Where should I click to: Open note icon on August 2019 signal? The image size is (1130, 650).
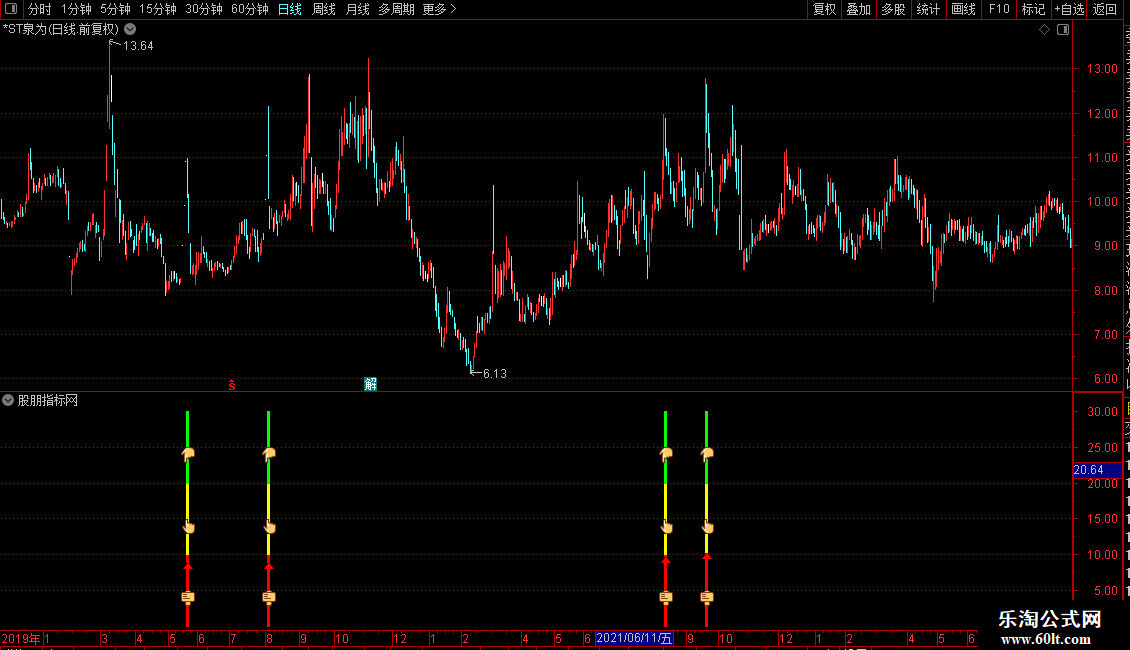[269, 597]
